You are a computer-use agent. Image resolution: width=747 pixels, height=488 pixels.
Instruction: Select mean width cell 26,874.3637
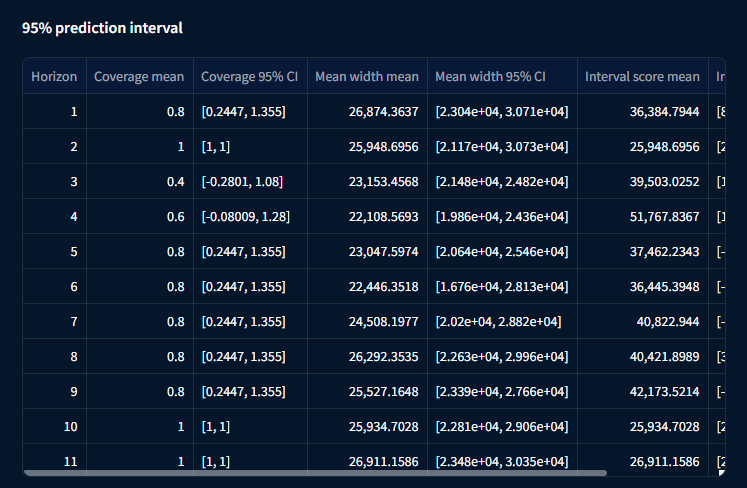(x=367, y=112)
